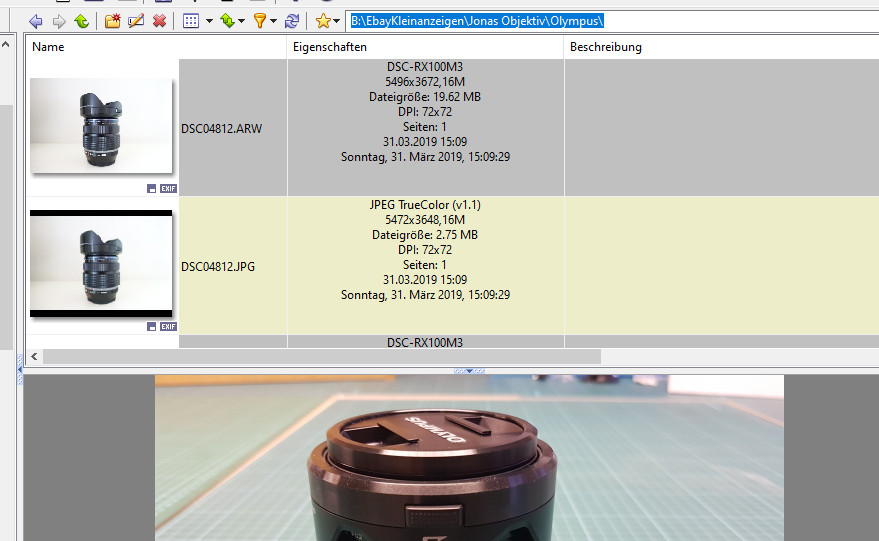Click the Back navigation arrow

click(x=36, y=21)
